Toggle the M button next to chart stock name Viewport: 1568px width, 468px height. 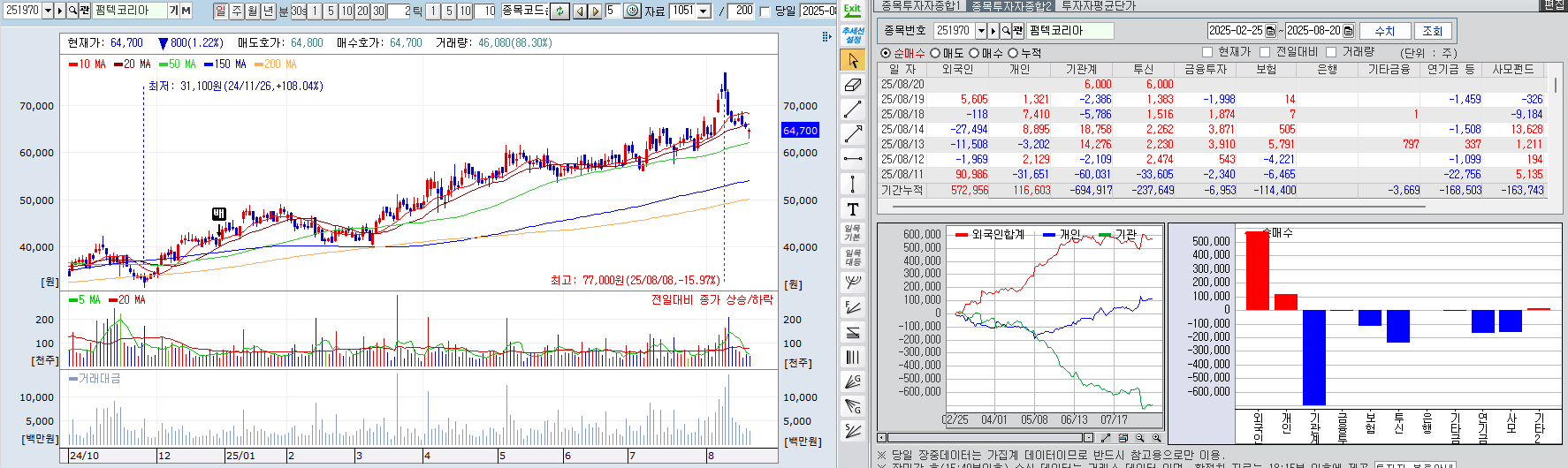(186, 11)
